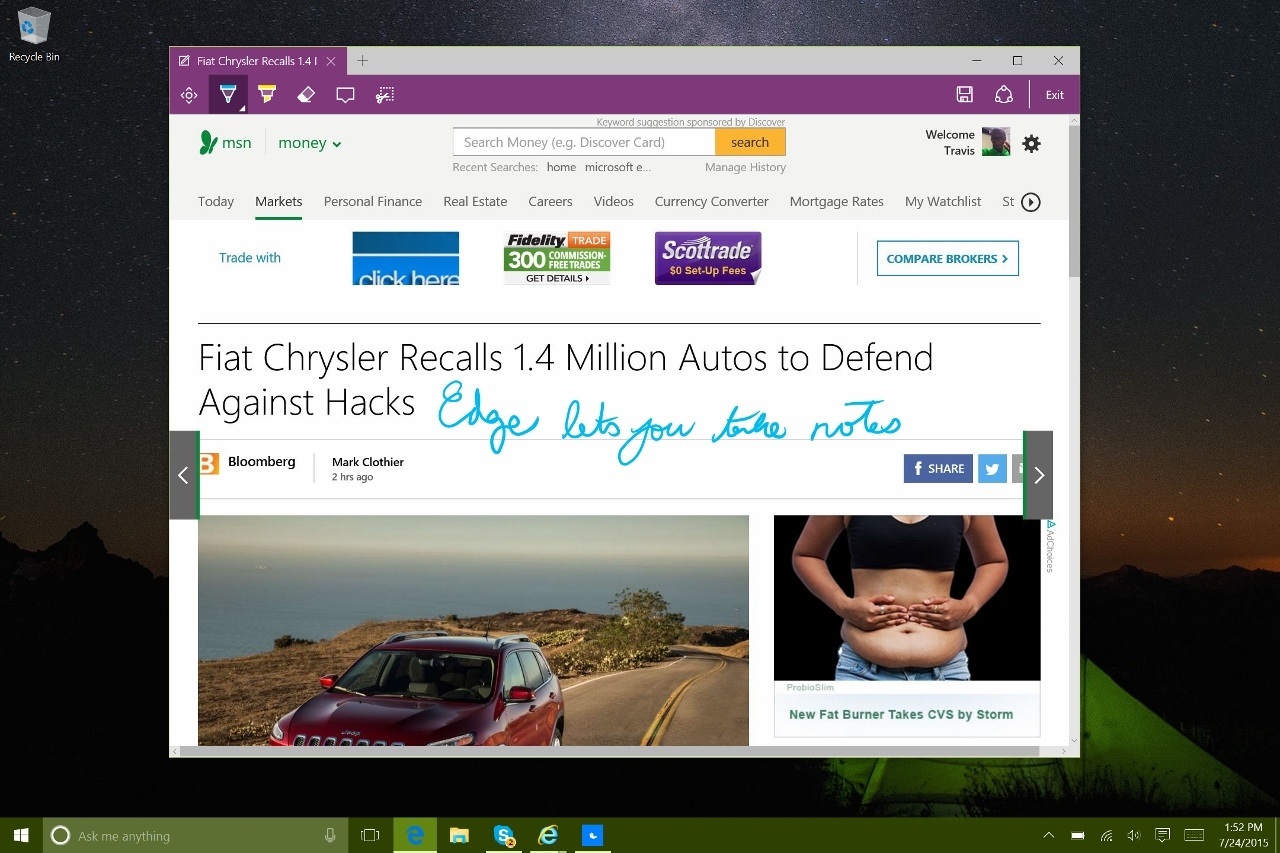Select the Highlighter tool
1280x853 pixels.
[x=266, y=94]
